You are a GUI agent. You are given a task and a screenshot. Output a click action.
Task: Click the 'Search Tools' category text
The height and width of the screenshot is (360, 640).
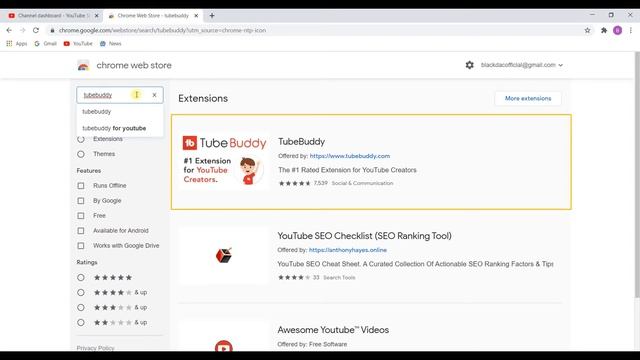pos(339,278)
